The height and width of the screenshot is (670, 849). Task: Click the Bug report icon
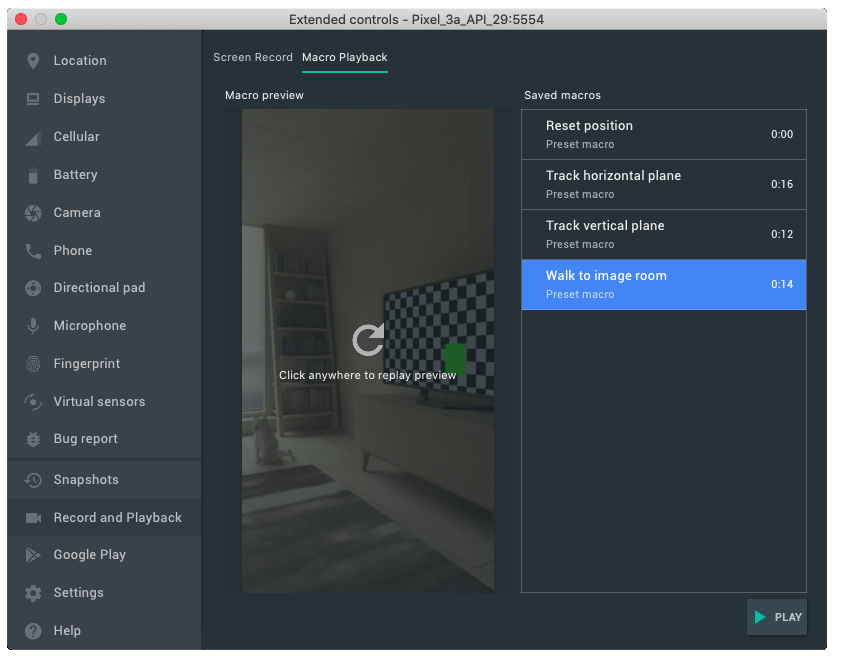pyautogui.click(x=33, y=439)
